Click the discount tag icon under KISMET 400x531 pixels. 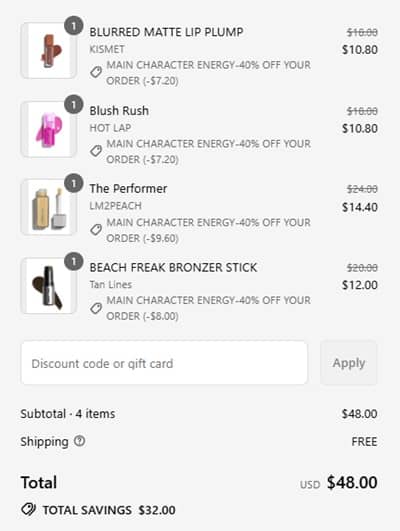coord(96,72)
